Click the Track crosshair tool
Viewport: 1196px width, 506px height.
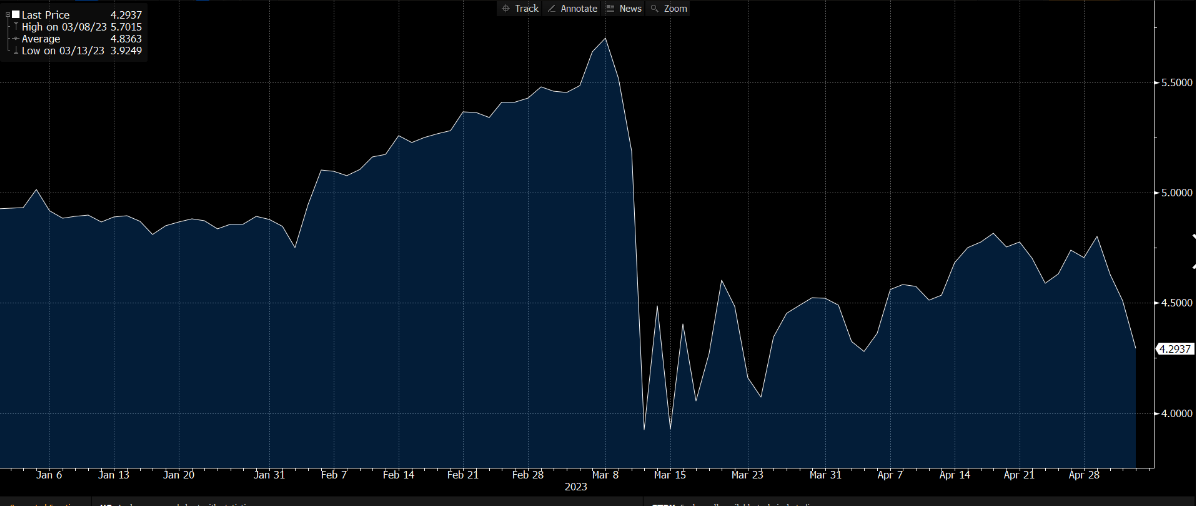pos(520,8)
